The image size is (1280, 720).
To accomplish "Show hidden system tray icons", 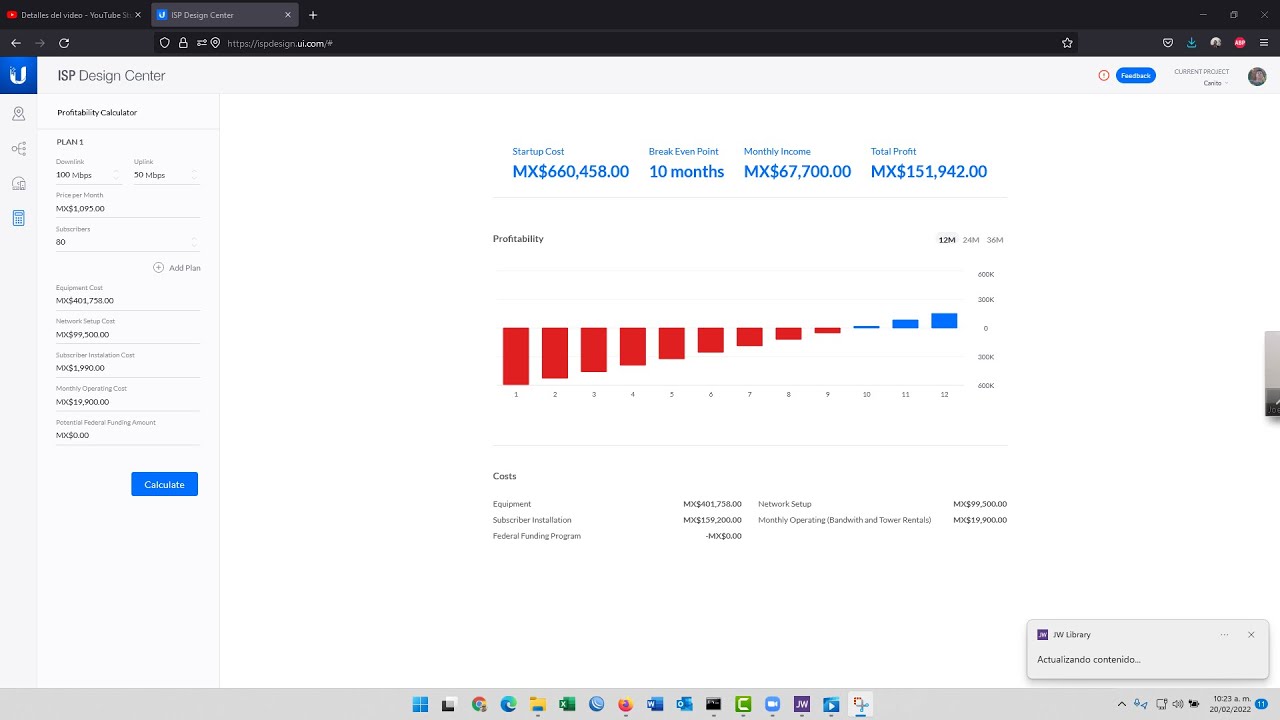I will coord(1122,704).
